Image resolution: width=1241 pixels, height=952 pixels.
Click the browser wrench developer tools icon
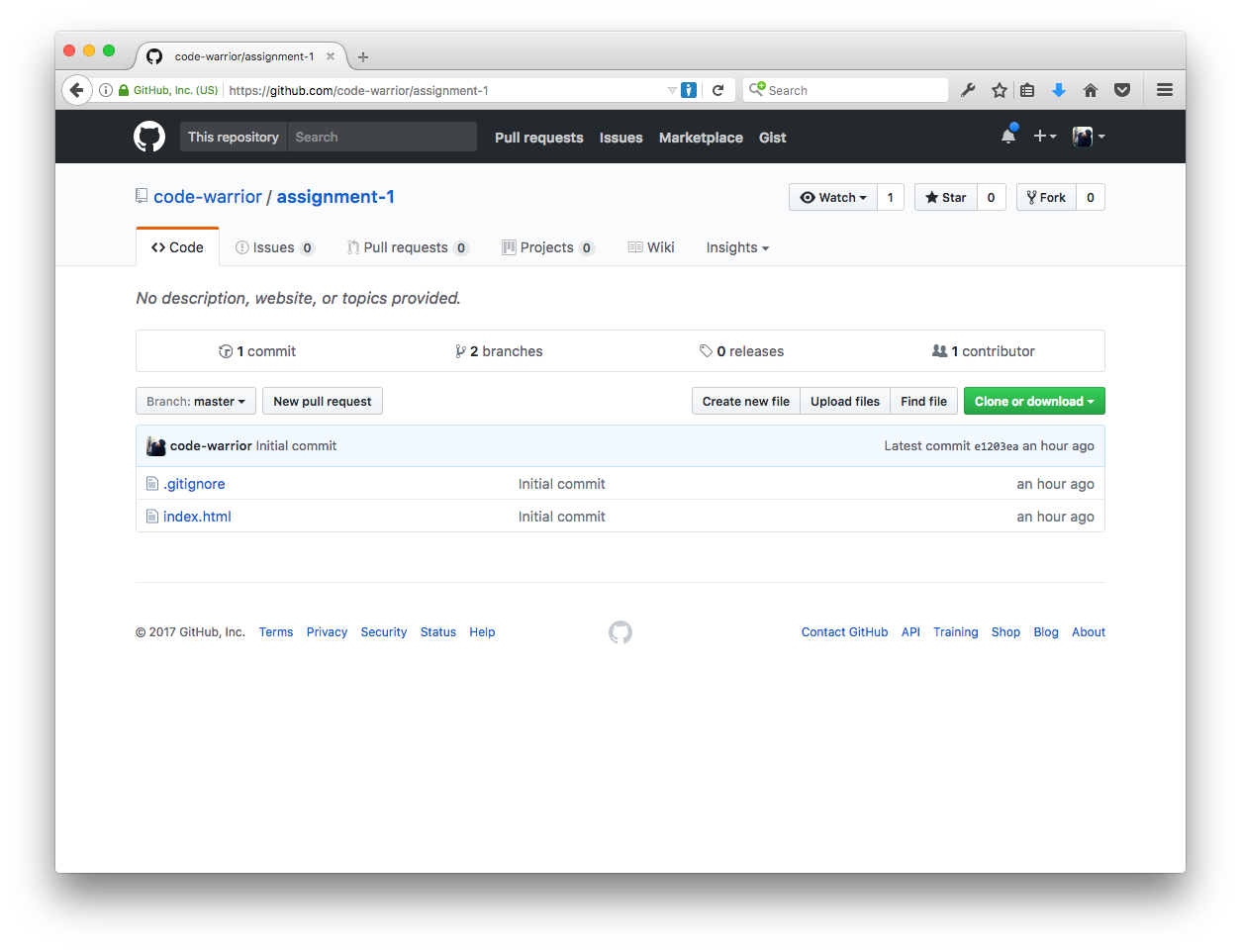[968, 90]
